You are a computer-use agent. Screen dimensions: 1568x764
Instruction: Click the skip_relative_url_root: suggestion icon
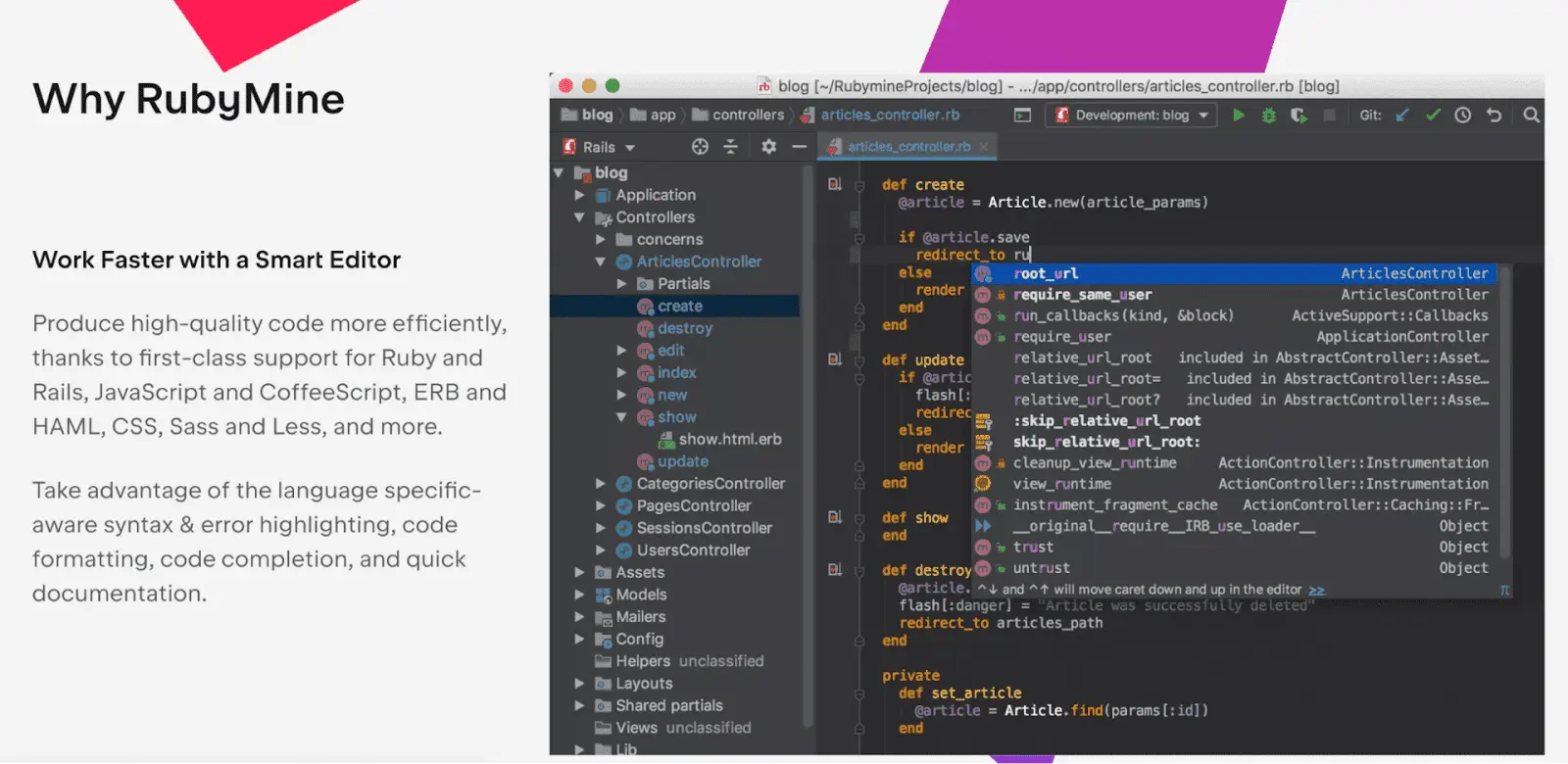pos(983,442)
